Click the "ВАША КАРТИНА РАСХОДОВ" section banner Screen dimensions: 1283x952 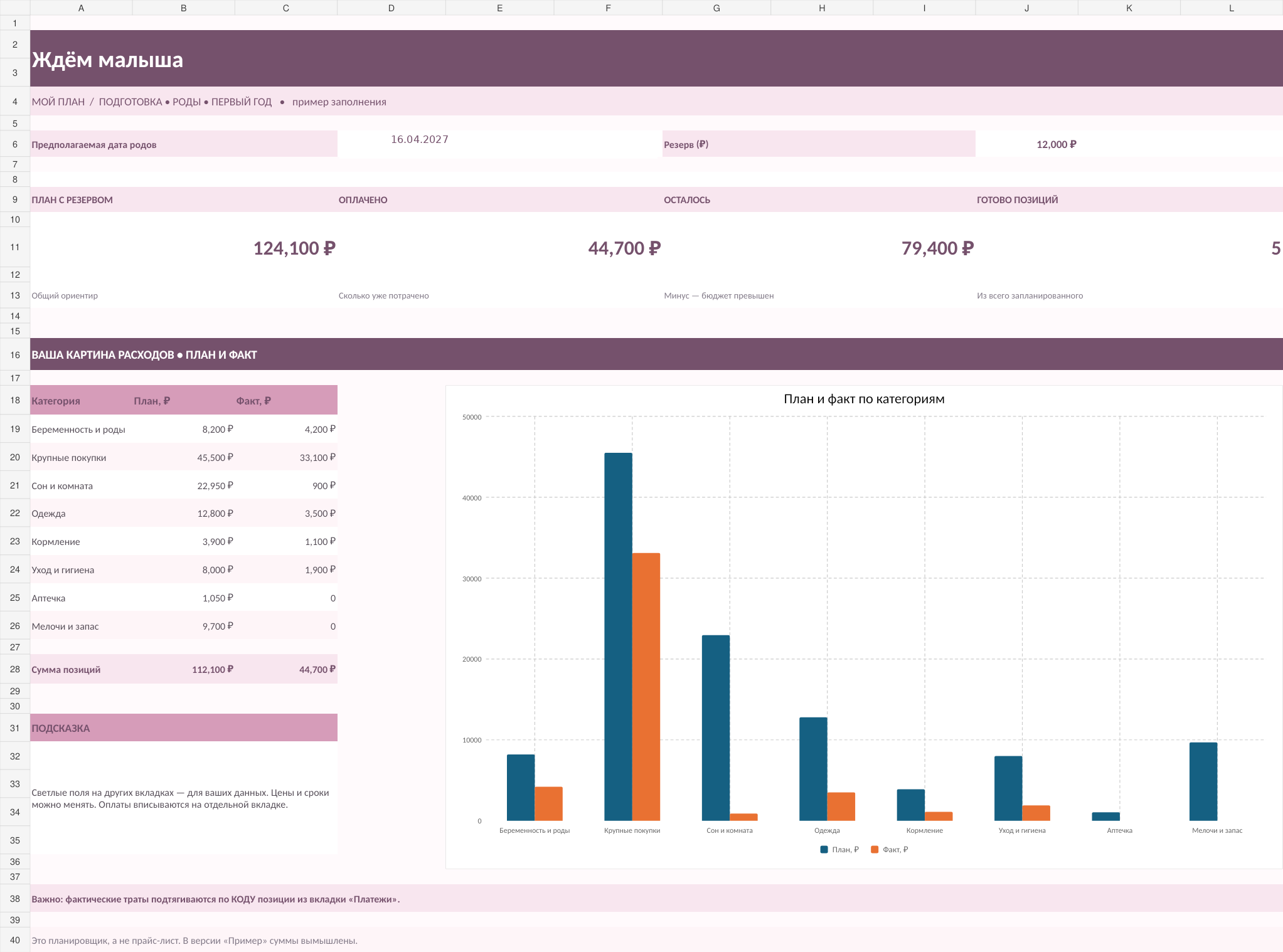point(656,354)
